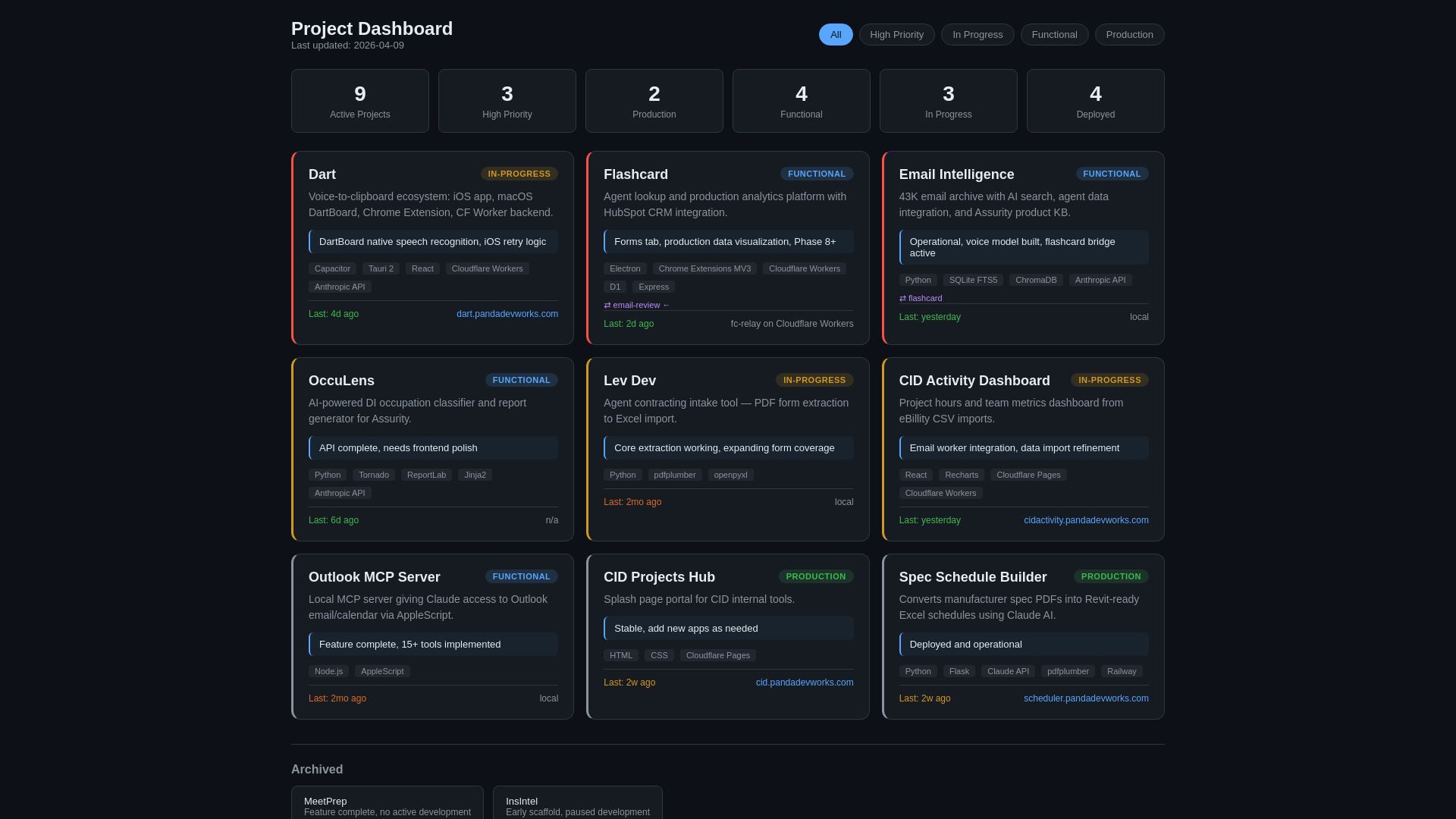Open the MeetPrep archived project

tap(388, 802)
